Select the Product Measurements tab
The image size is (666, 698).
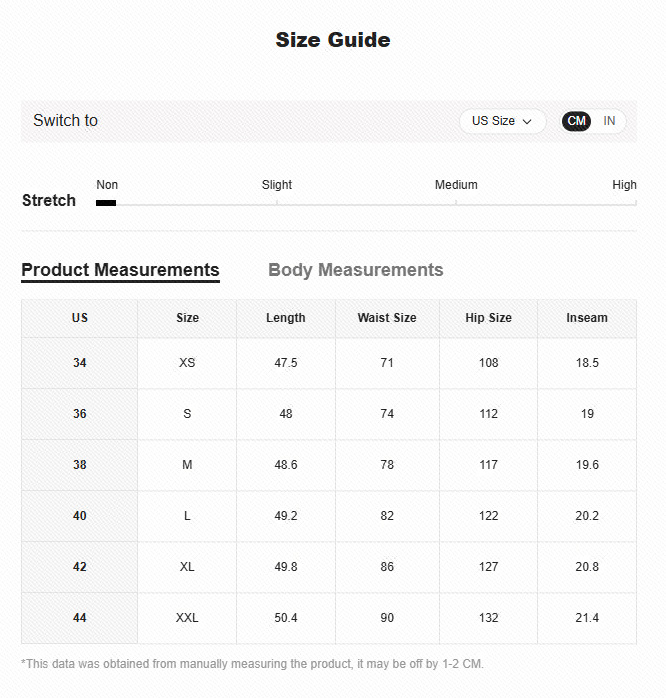tap(120, 270)
